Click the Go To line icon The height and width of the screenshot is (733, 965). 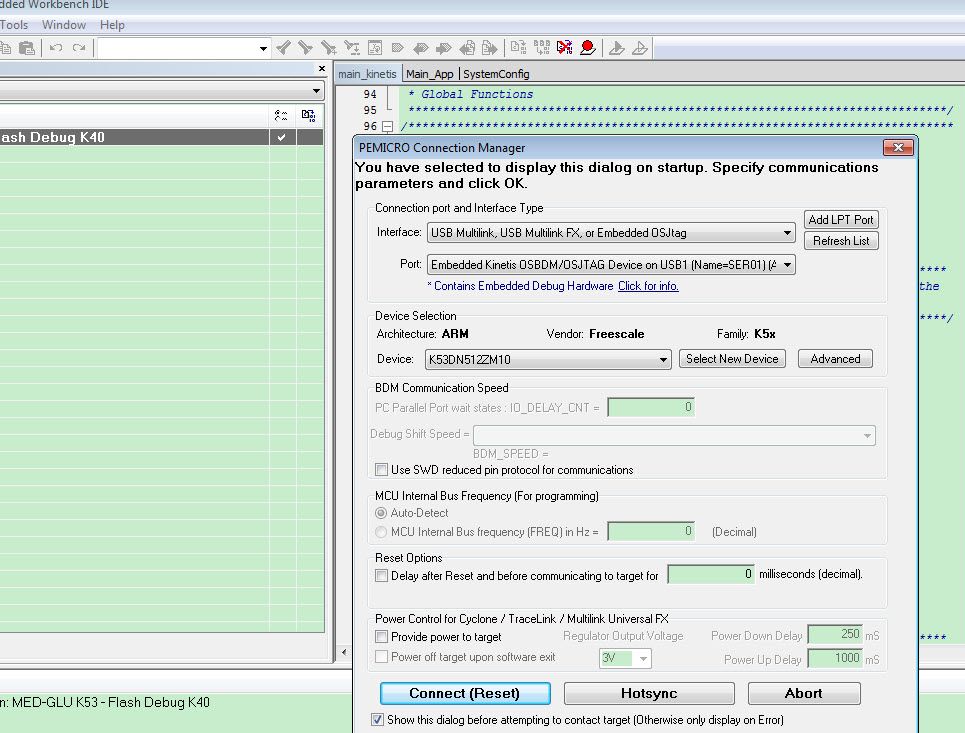[x=374, y=48]
